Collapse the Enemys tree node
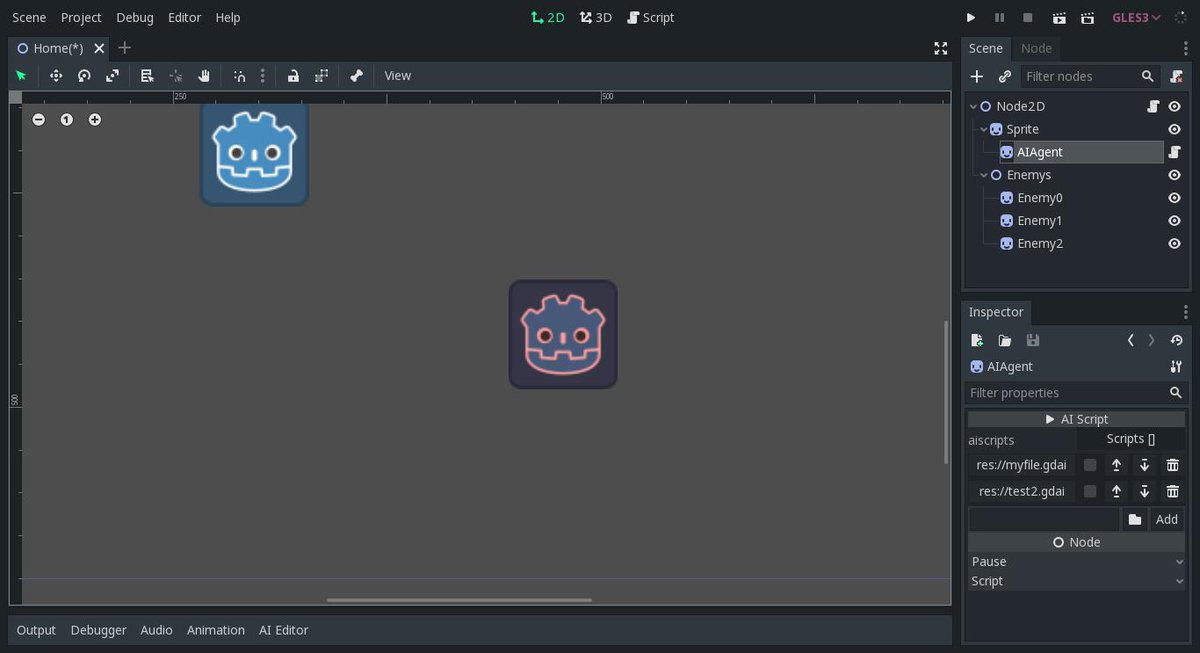This screenshot has height=653, width=1200. 984,175
